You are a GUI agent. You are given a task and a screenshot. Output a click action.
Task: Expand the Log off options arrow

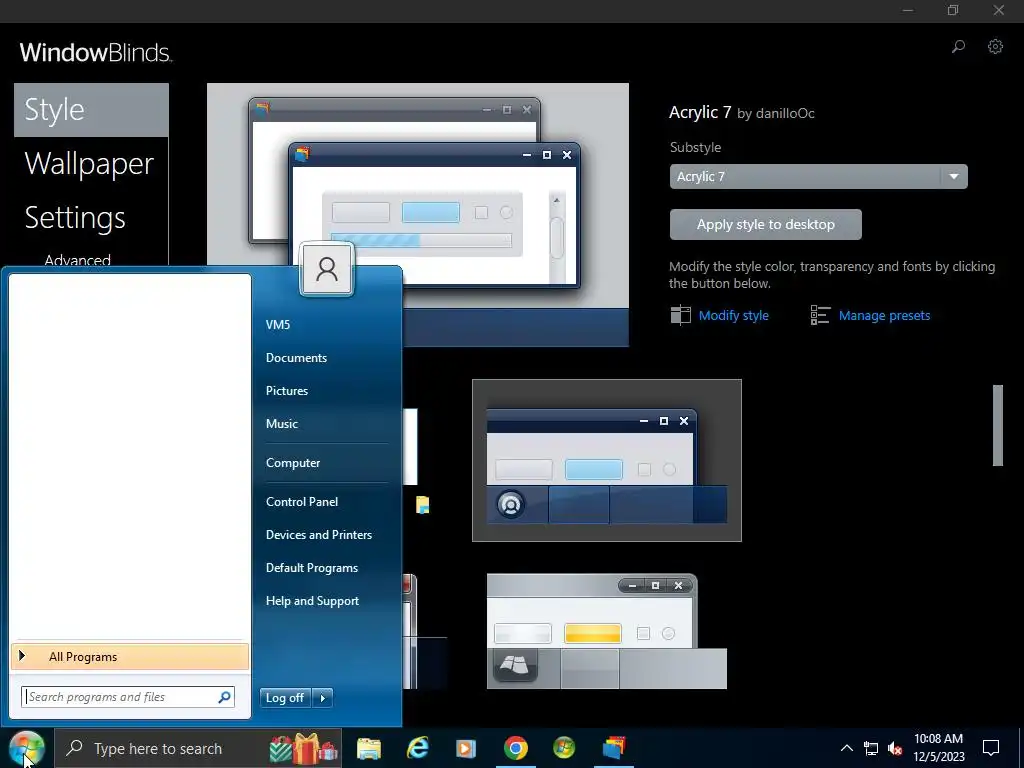pos(323,697)
